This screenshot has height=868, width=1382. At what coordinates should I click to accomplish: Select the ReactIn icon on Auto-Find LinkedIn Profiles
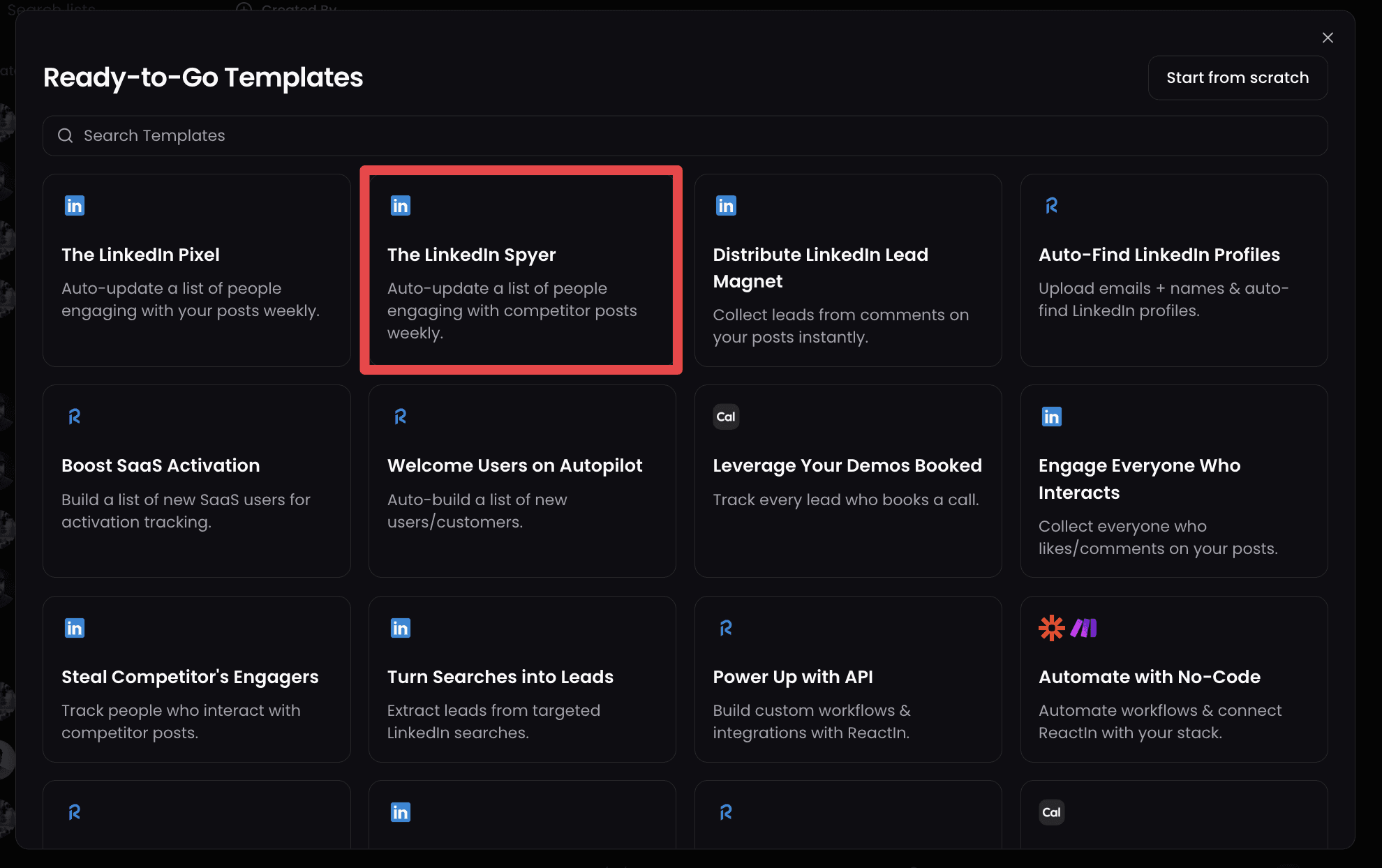point(1051,205)
